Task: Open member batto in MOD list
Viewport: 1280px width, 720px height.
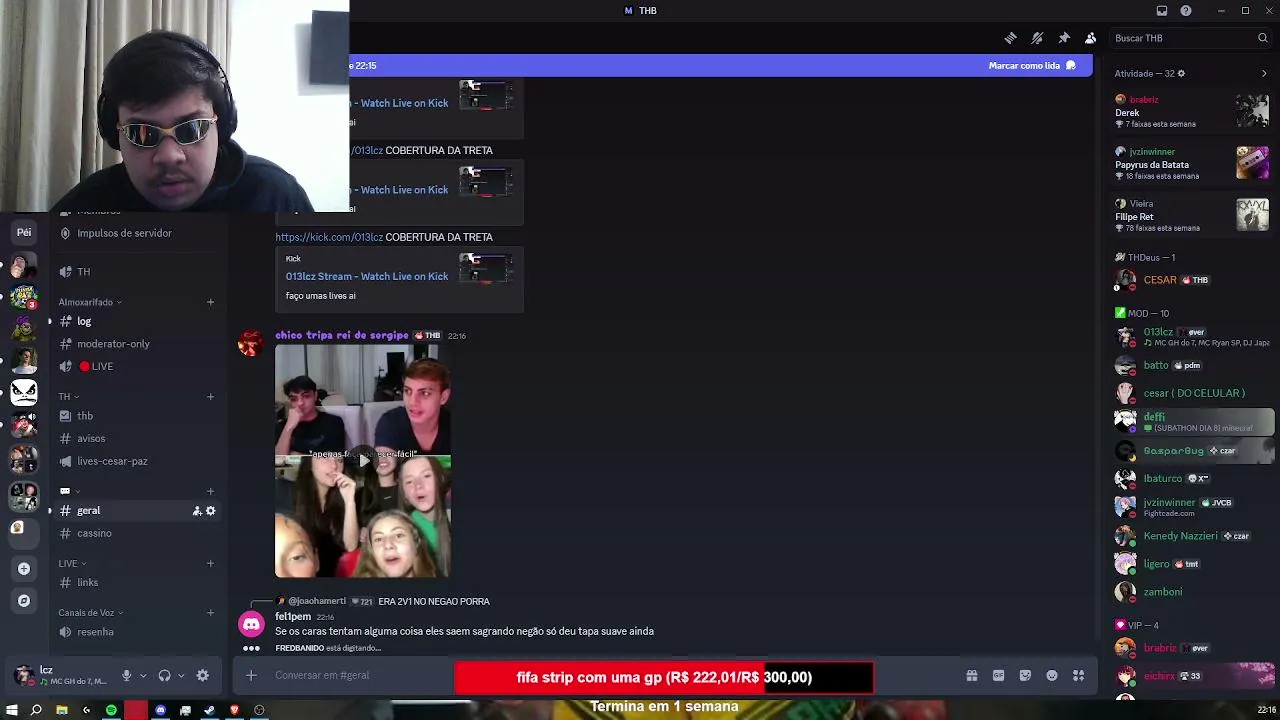Action: click(x=1192, y=366)
